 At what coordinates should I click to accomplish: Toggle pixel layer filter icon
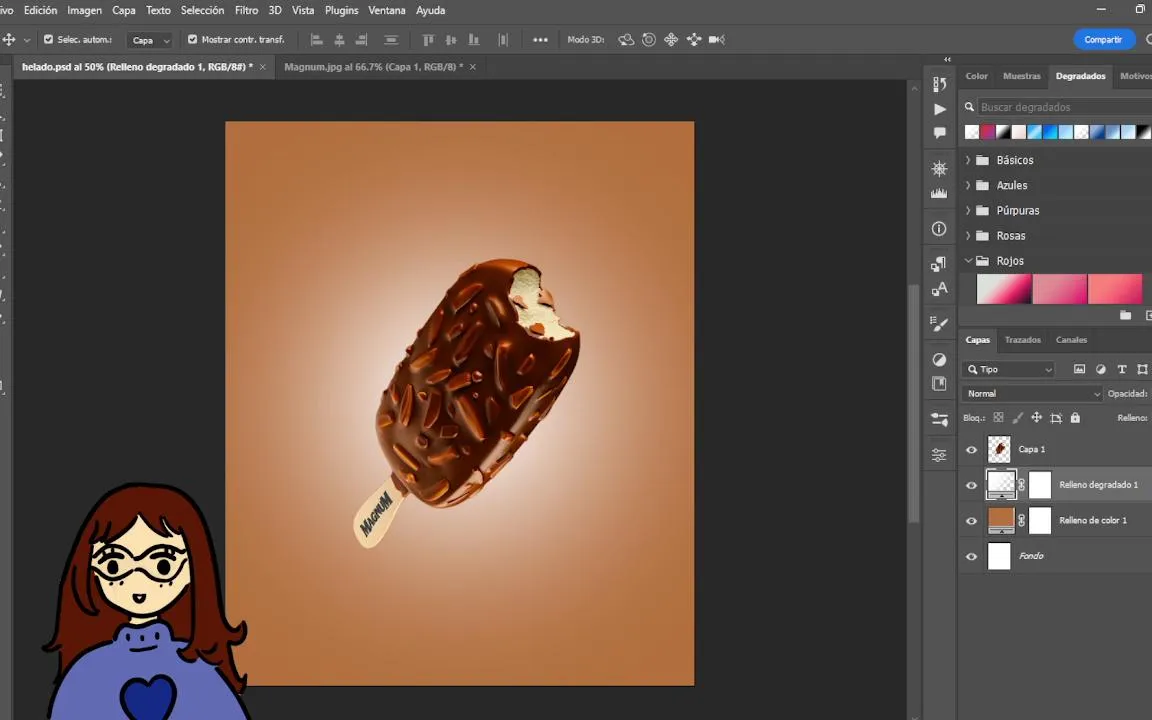point(1079,369)
